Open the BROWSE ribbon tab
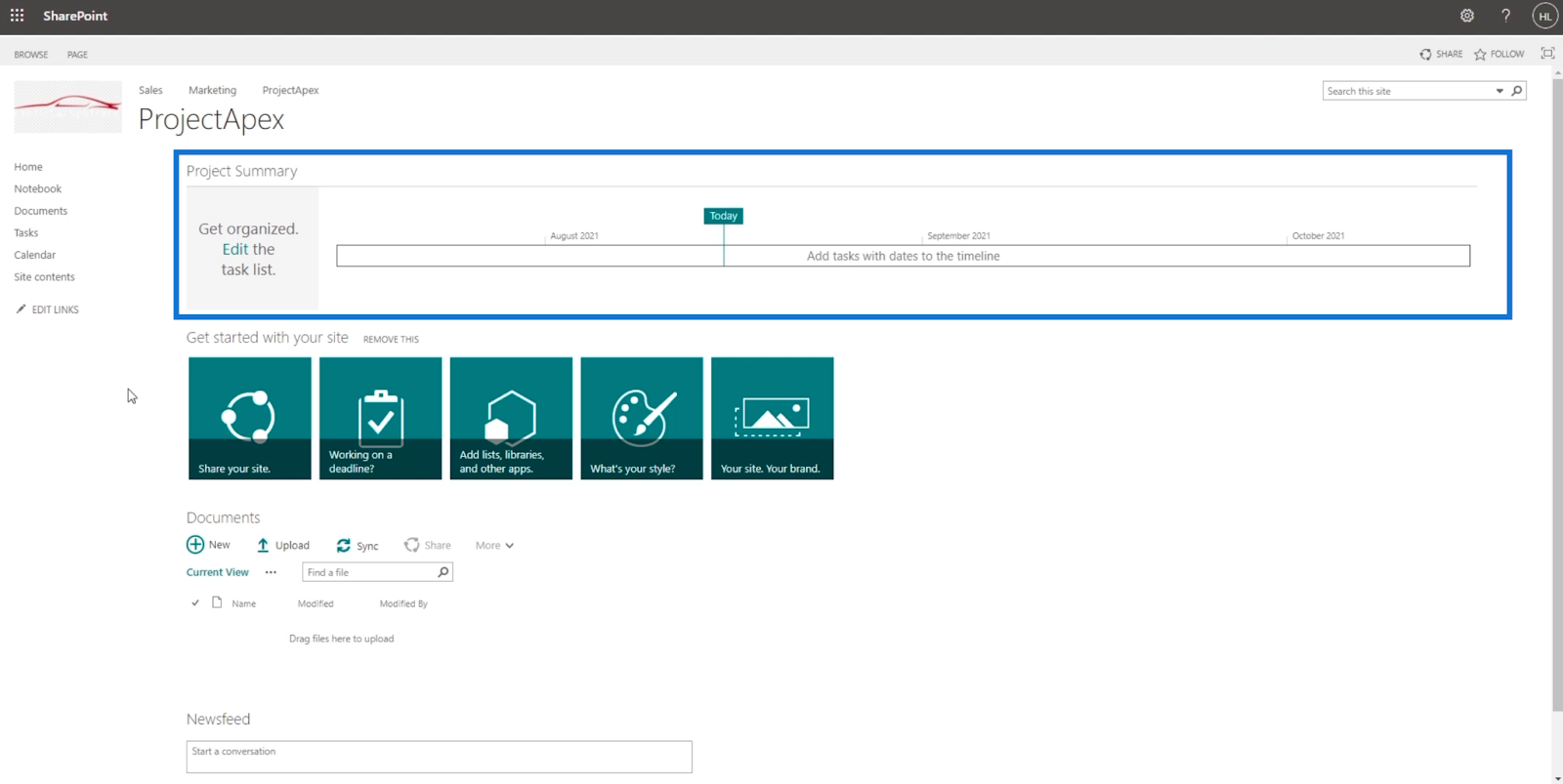This screenshot has width=1563, height=784. pyautogui.click(x=31, y=55)
